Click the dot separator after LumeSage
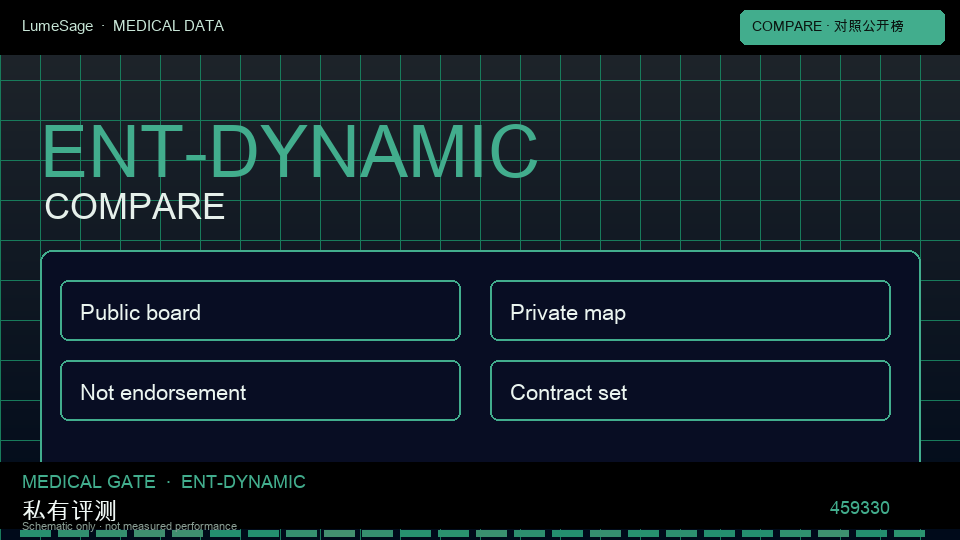The image size is (960, 540). pyautogui.click(x=103, y=26)
